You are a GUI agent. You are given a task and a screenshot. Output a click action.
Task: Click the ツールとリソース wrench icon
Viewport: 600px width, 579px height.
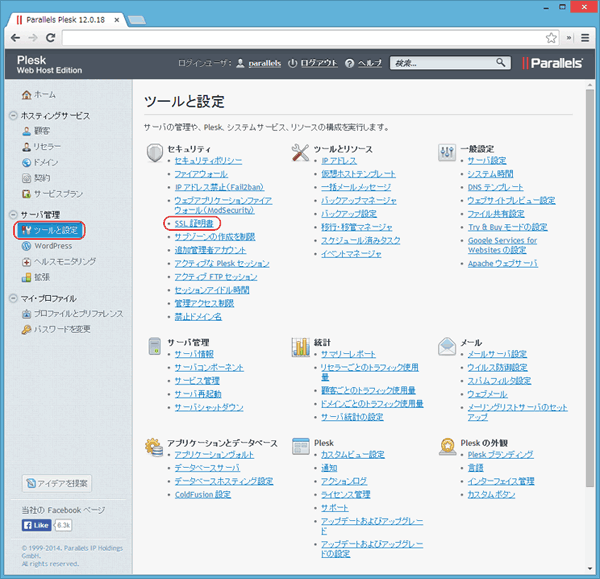click(300, 153)
